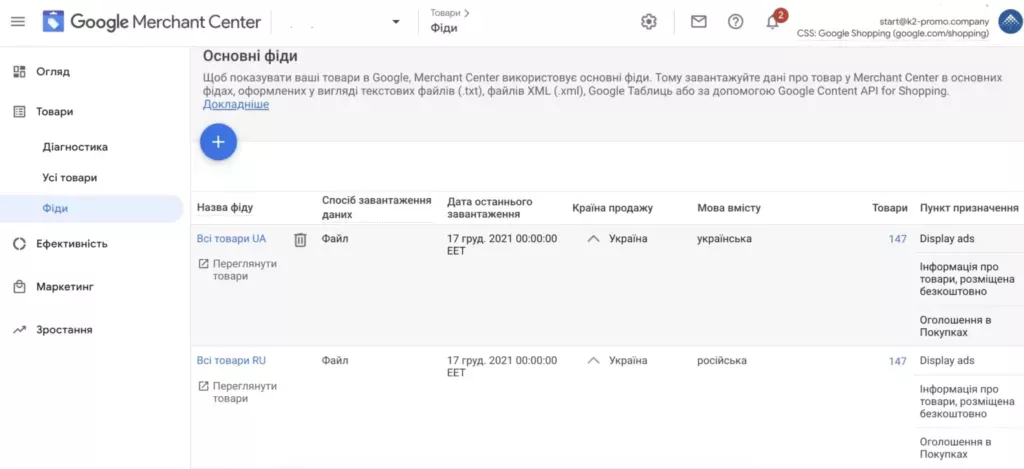Open the notifications bell
Image resolution: width=1024 pixels, height=469 pixels.
(x=773, y=22)
